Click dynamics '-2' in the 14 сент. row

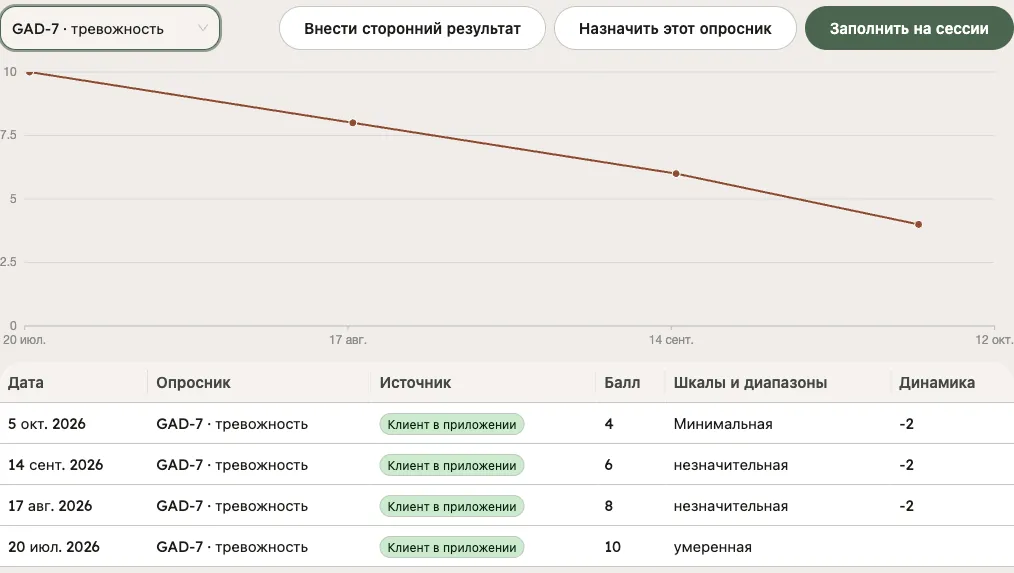907,465
